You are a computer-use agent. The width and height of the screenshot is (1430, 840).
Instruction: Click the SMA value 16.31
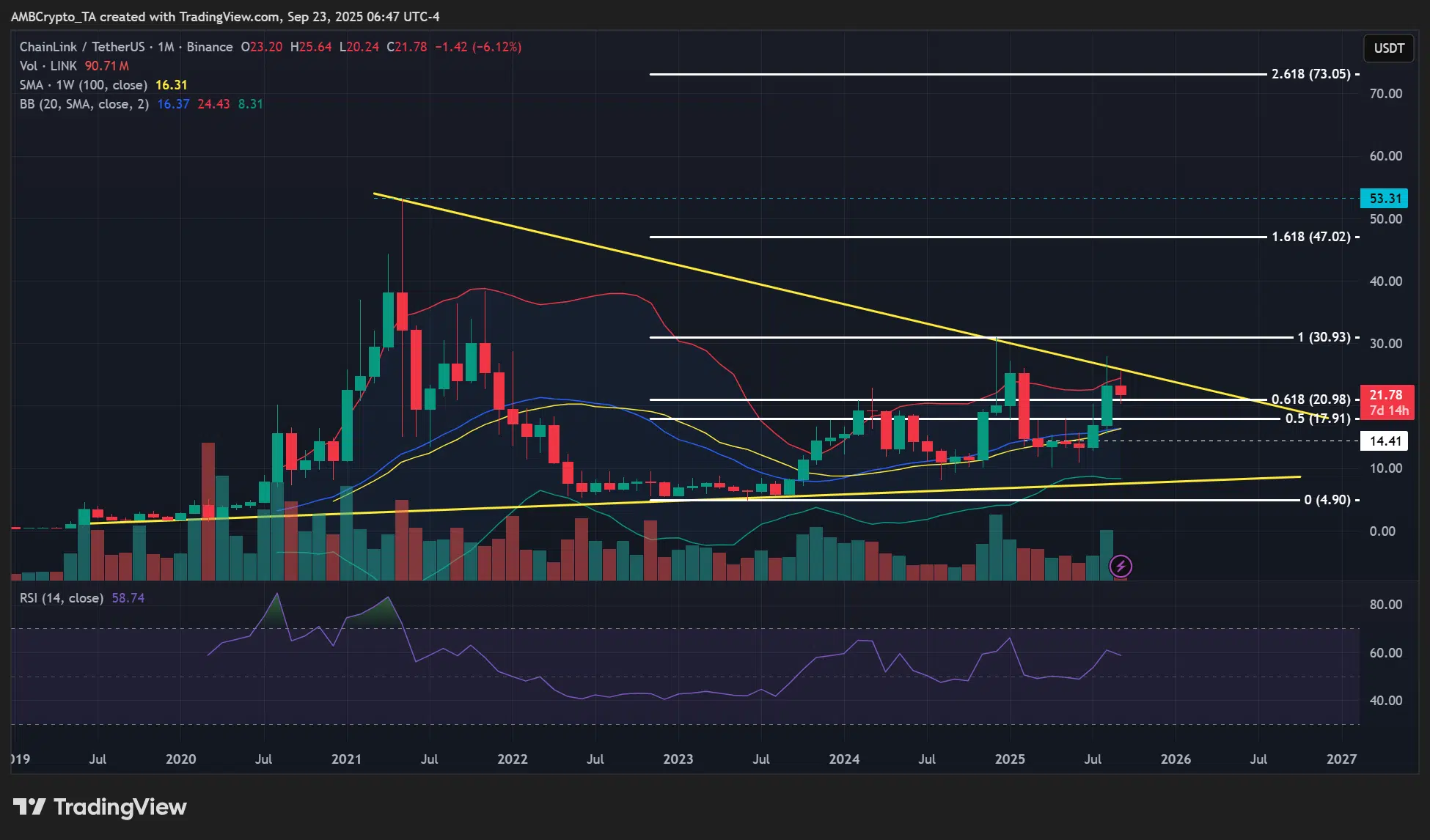coord(172,85)
